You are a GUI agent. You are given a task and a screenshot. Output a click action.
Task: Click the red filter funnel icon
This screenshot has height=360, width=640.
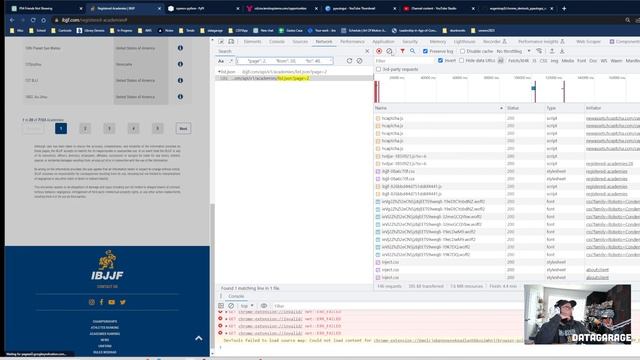point(402,51)
